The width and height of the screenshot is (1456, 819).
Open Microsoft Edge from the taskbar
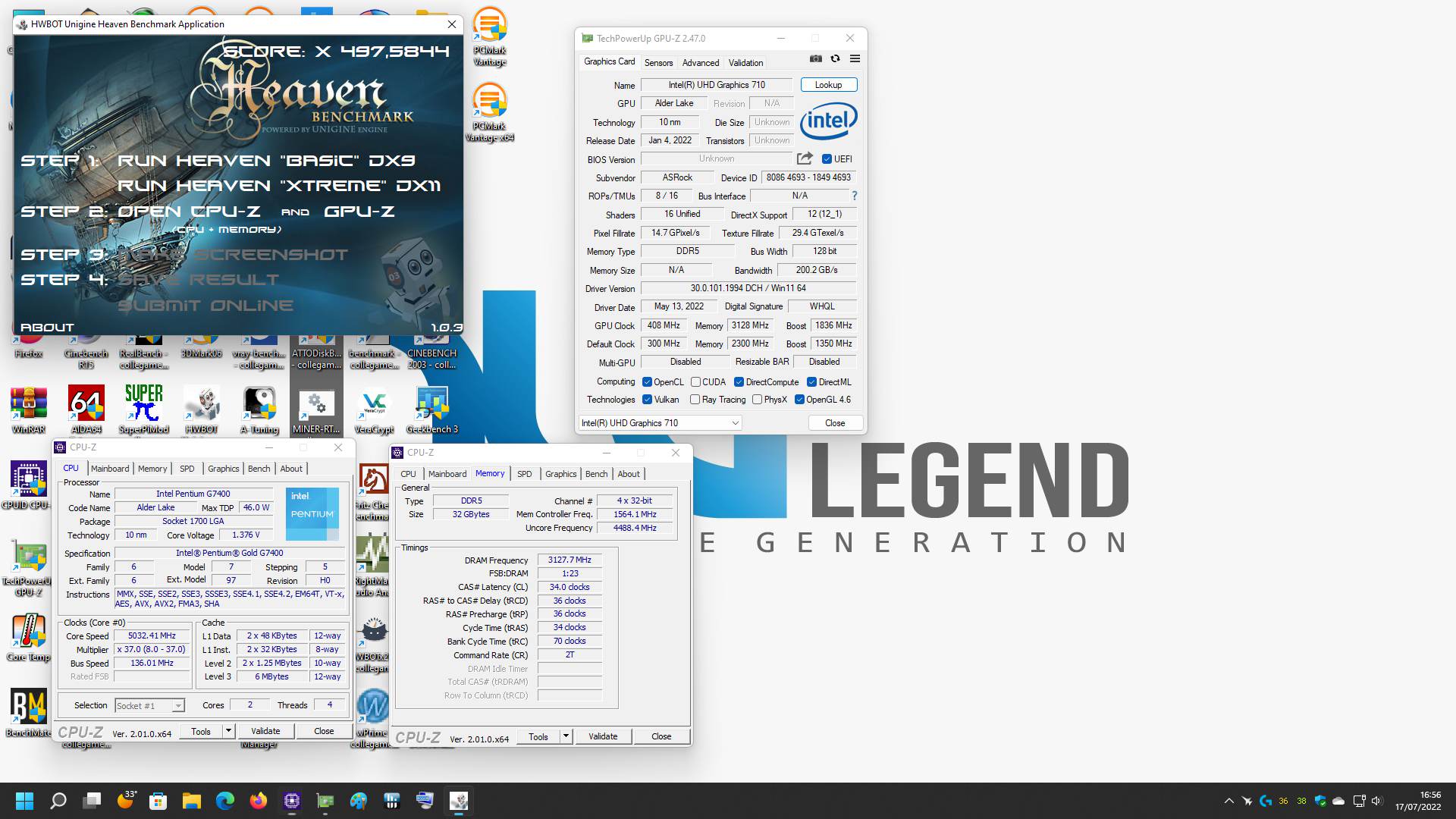225,801
